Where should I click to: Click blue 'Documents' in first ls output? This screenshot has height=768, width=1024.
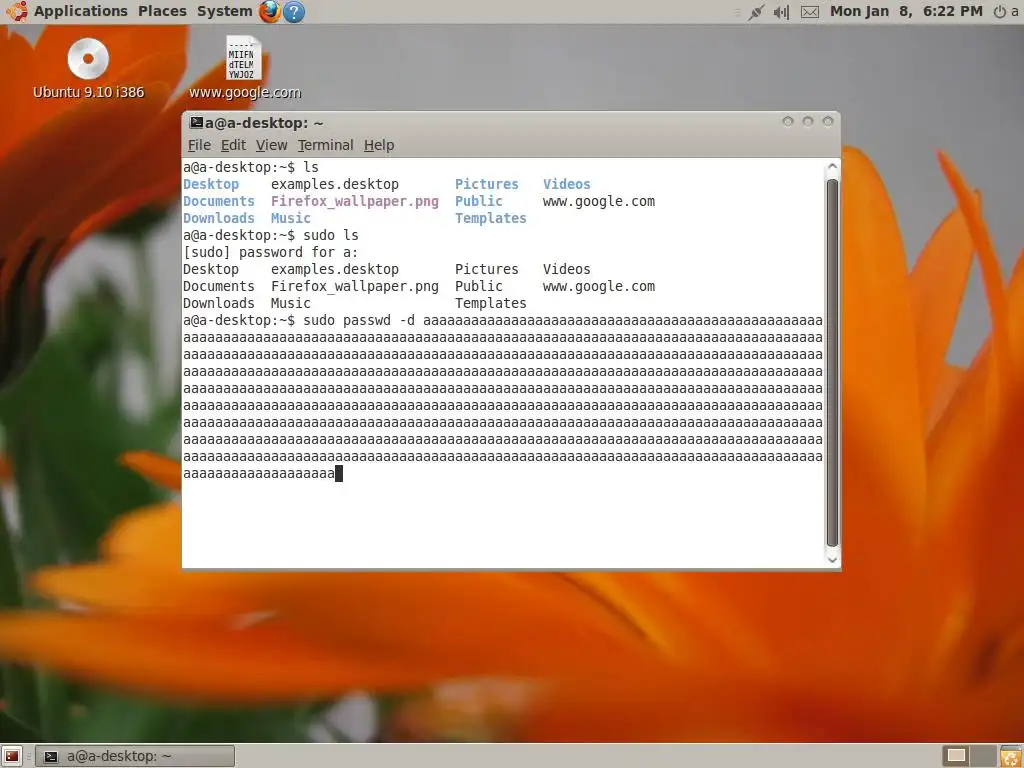[219, 201]
